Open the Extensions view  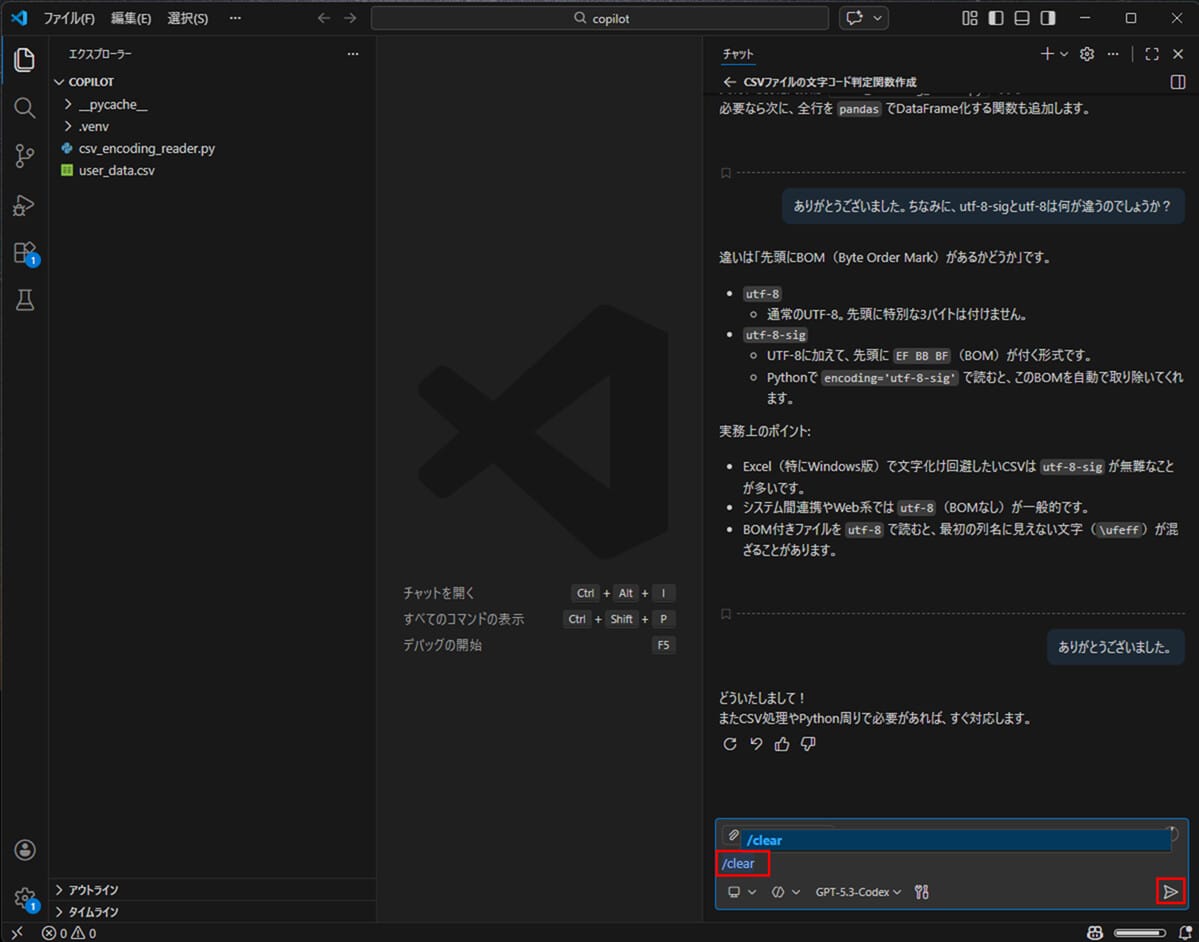click(24, 252)
